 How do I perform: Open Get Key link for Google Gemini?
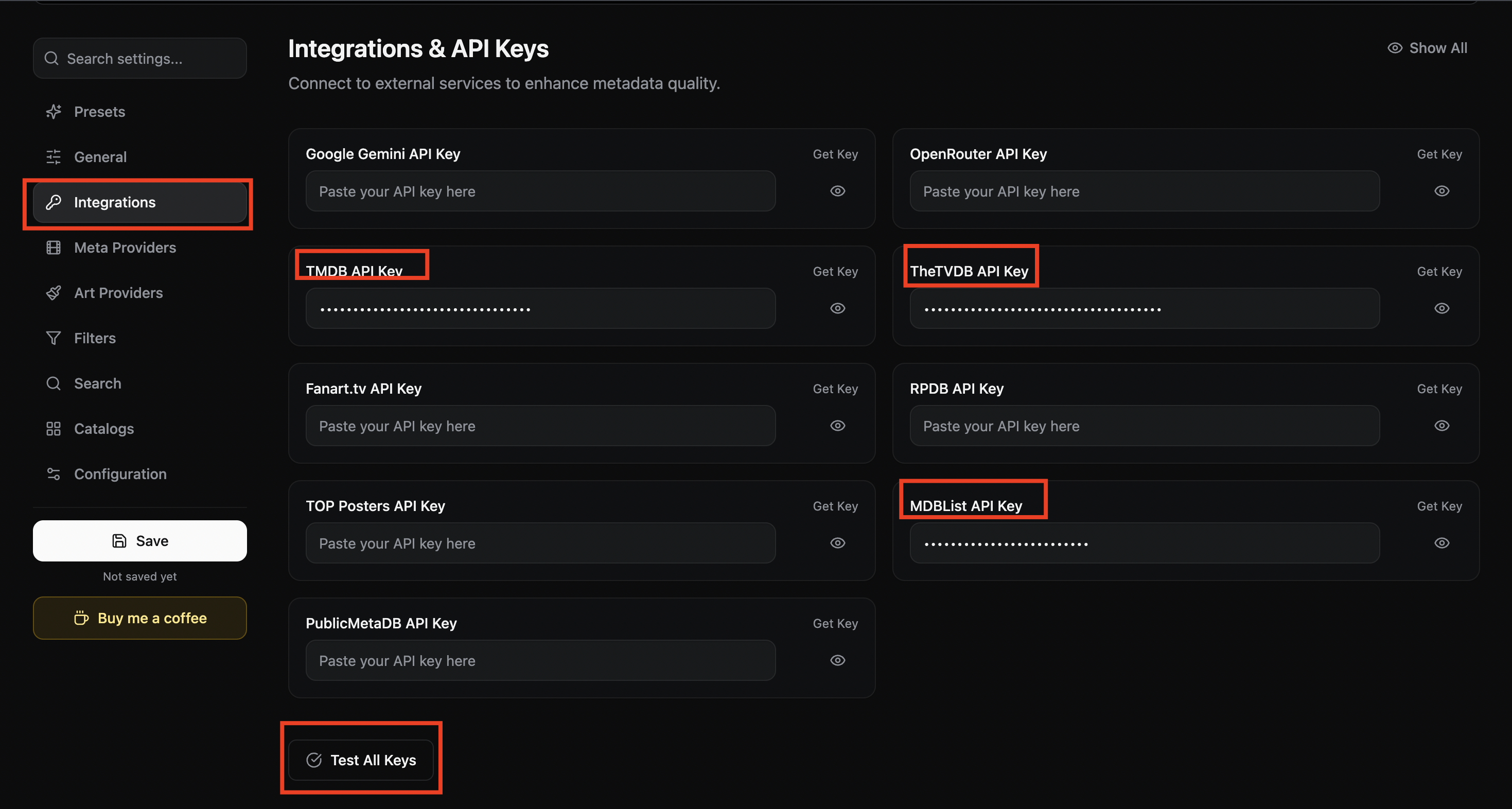pos(835,154)
